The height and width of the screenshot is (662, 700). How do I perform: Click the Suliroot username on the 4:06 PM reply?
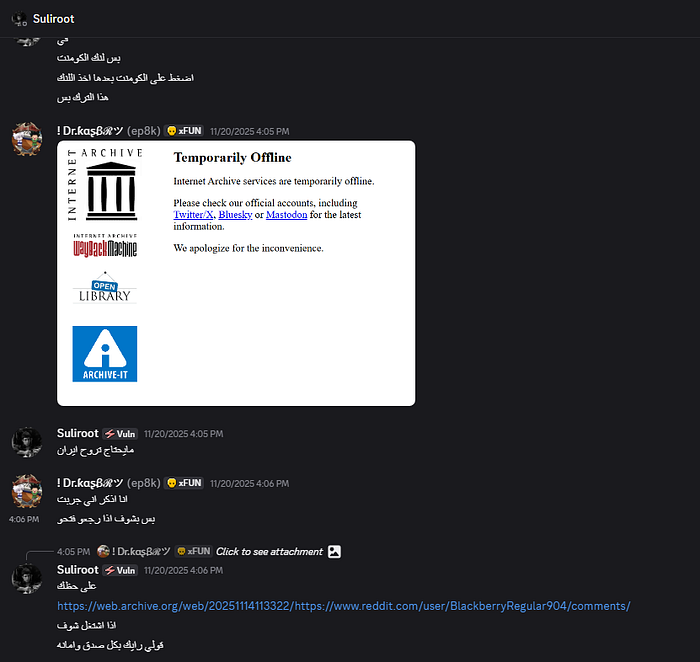tap(78, 570)
